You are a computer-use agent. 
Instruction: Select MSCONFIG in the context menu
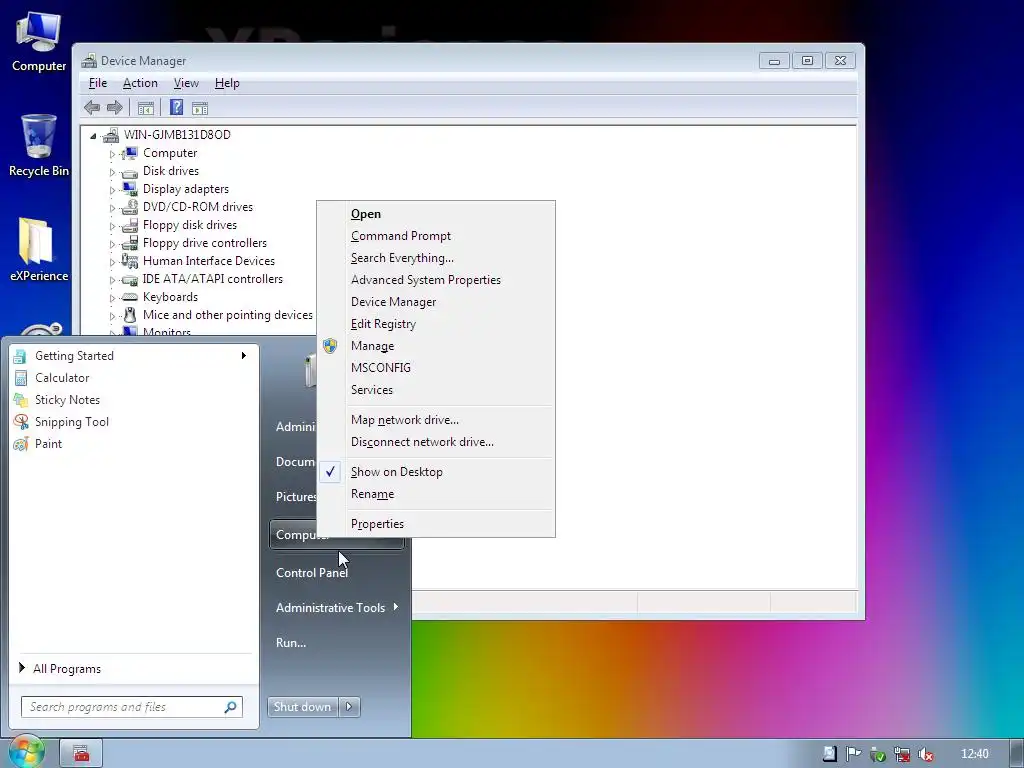(381, 368)
